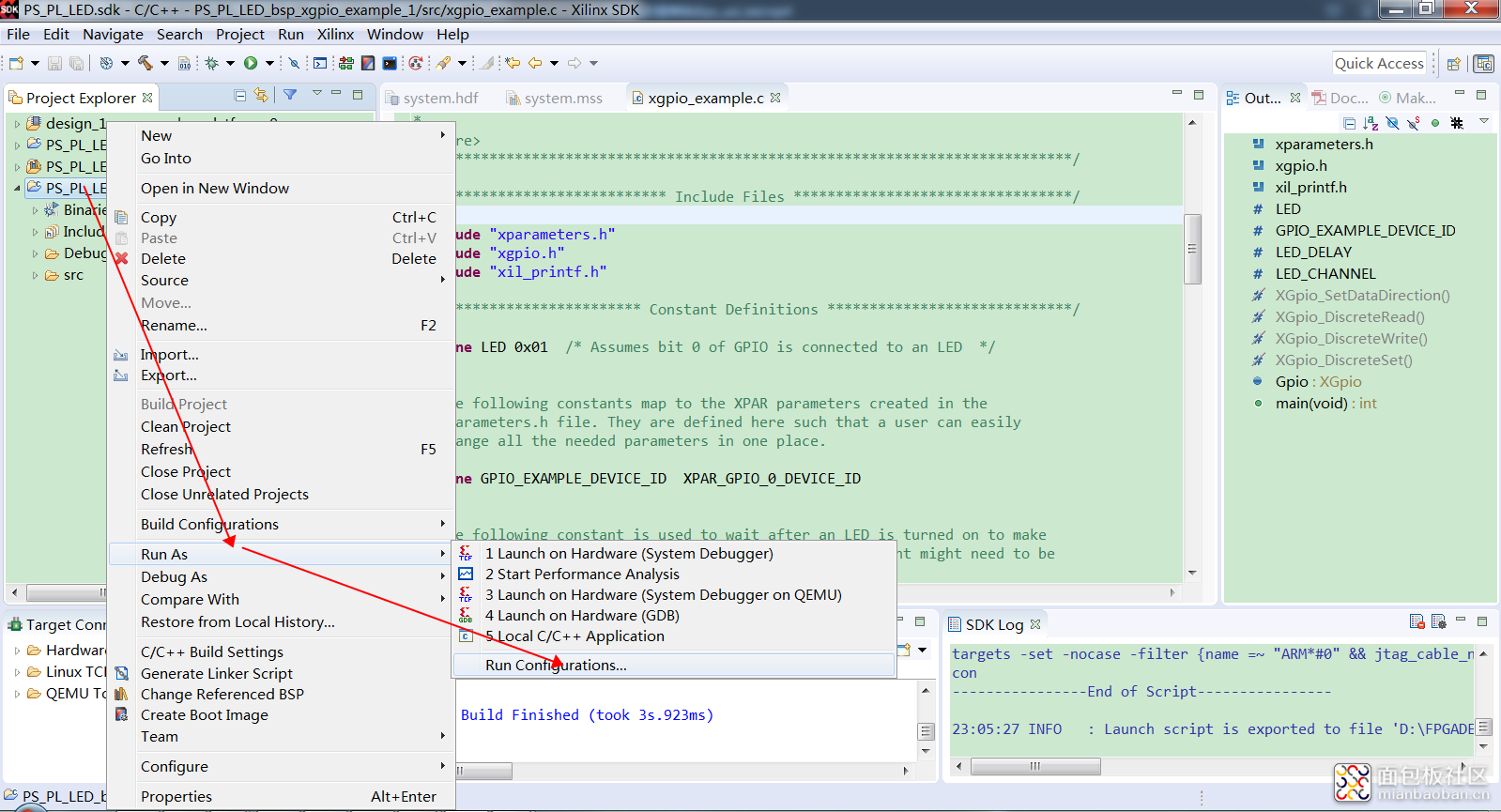
Task: Click Last Edit Location arrow icon
Action: [x=513, y=63]
